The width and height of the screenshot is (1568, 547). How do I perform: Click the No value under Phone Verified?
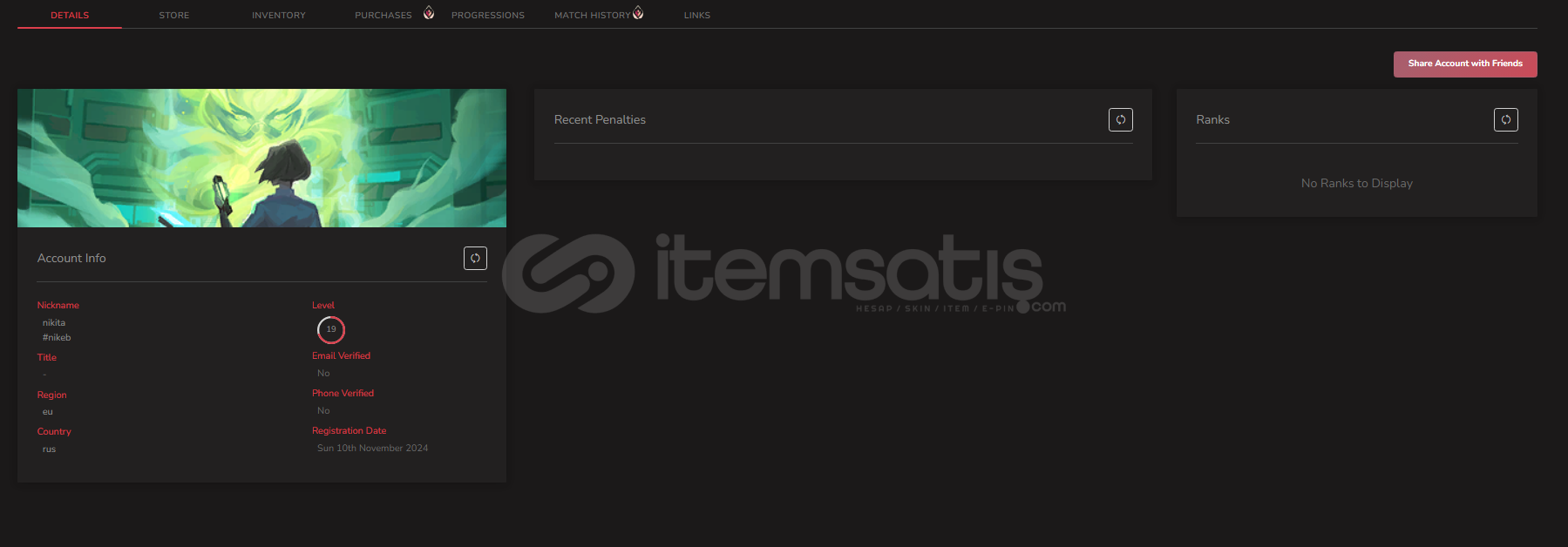click(x=323, y=410)
